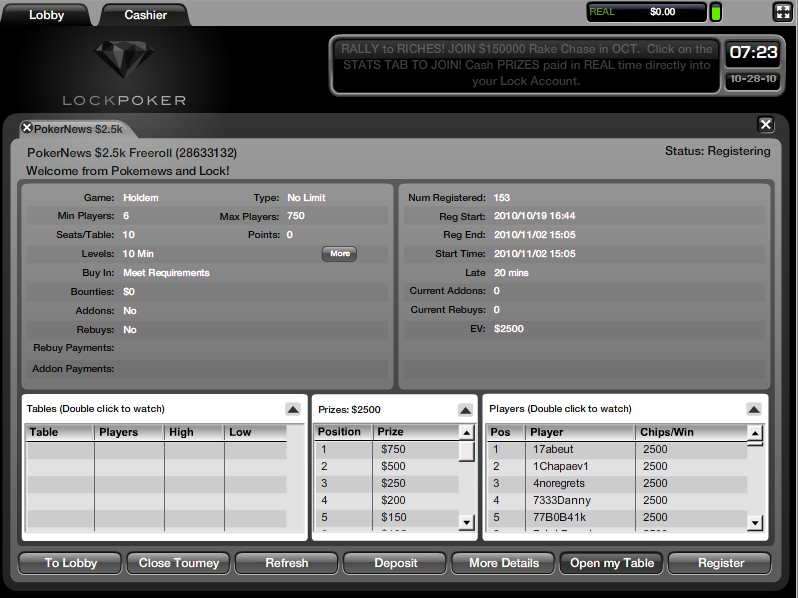Click the Prizes list scroll-down arrow
Screen dimensions: 798x598
pos(466,522)
